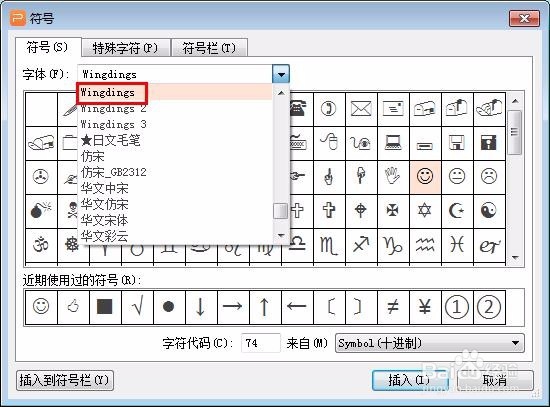Select the raised open hand symbol

click(x=393, y=176)
